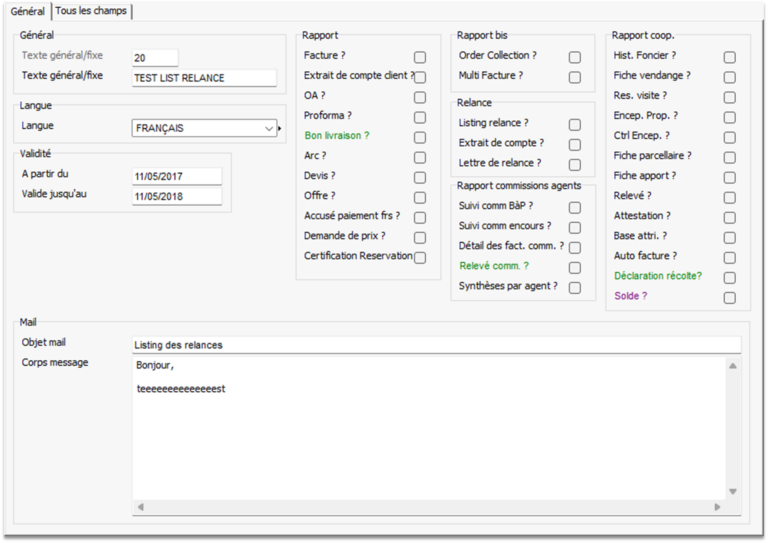Enable the Lettre de relance ? checkbox
Screen dimensions: 768x543
coord(575,165)
